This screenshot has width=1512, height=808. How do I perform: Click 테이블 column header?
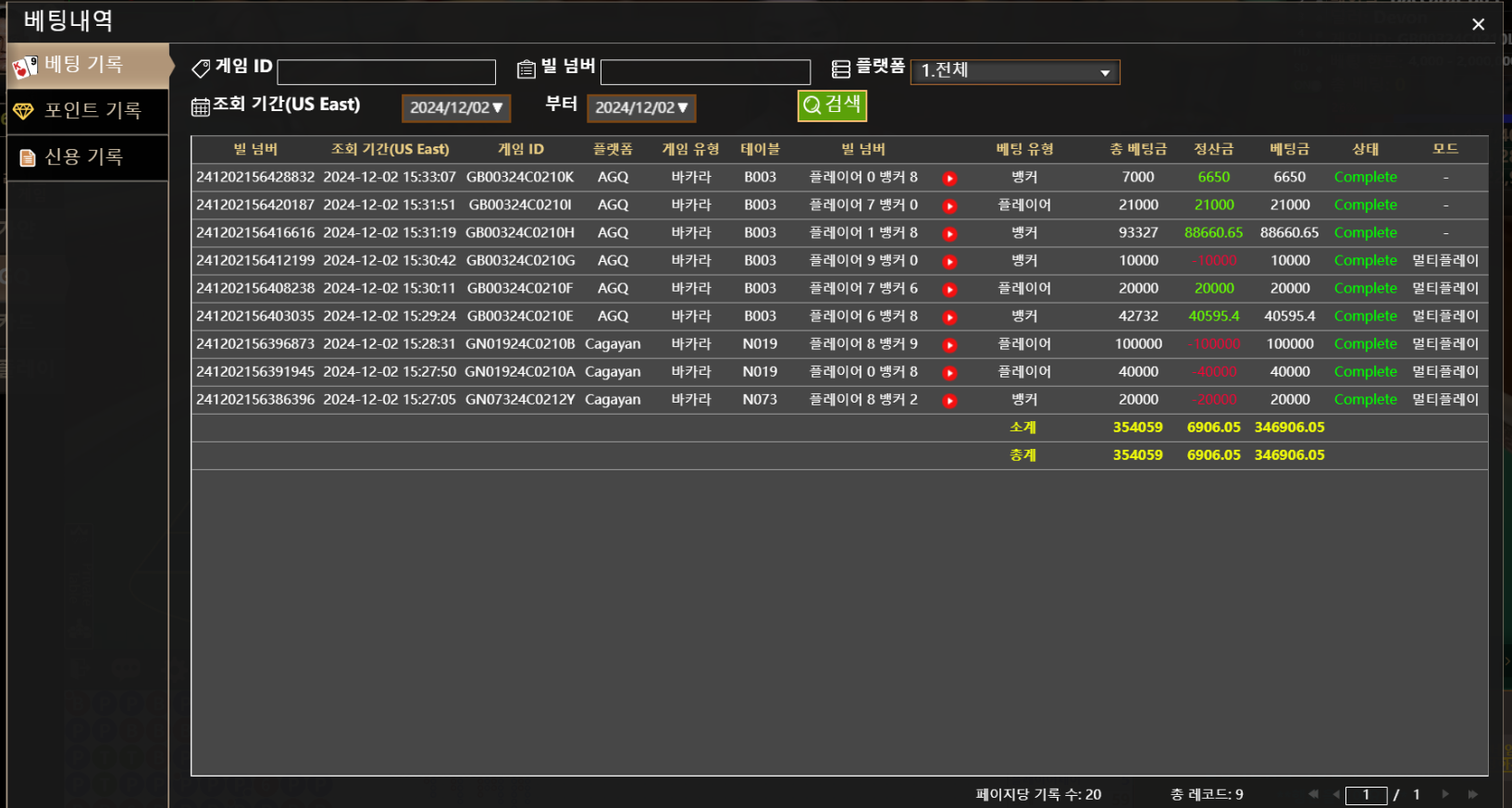760,149
